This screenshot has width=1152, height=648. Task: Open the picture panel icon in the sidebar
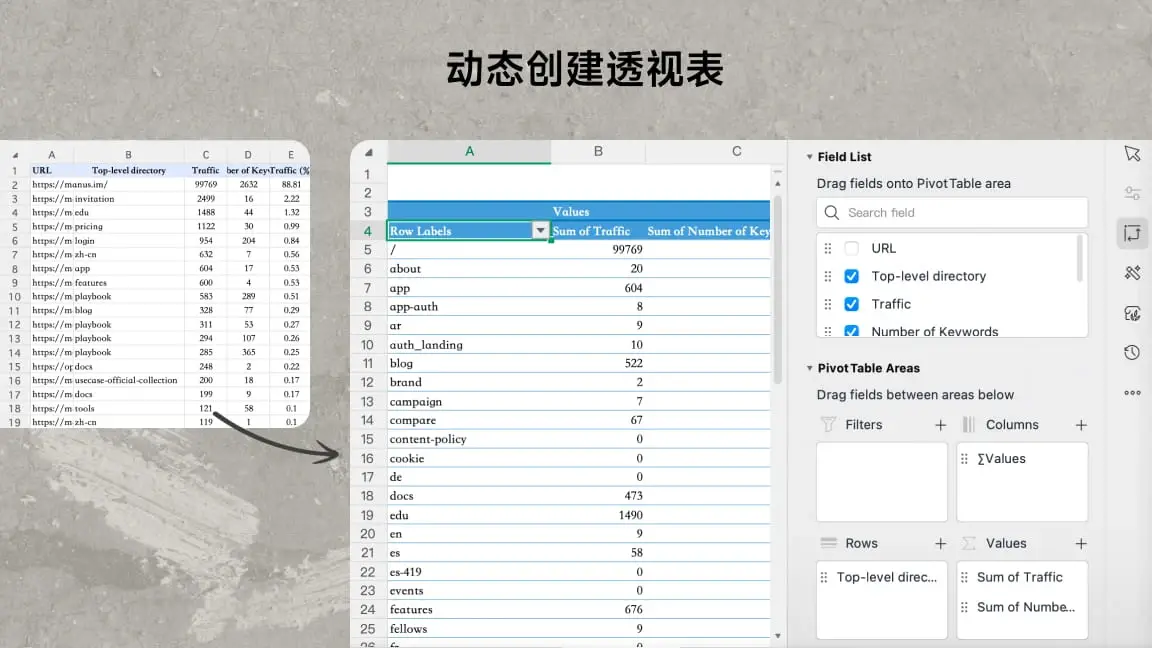tap(1132, 314)
